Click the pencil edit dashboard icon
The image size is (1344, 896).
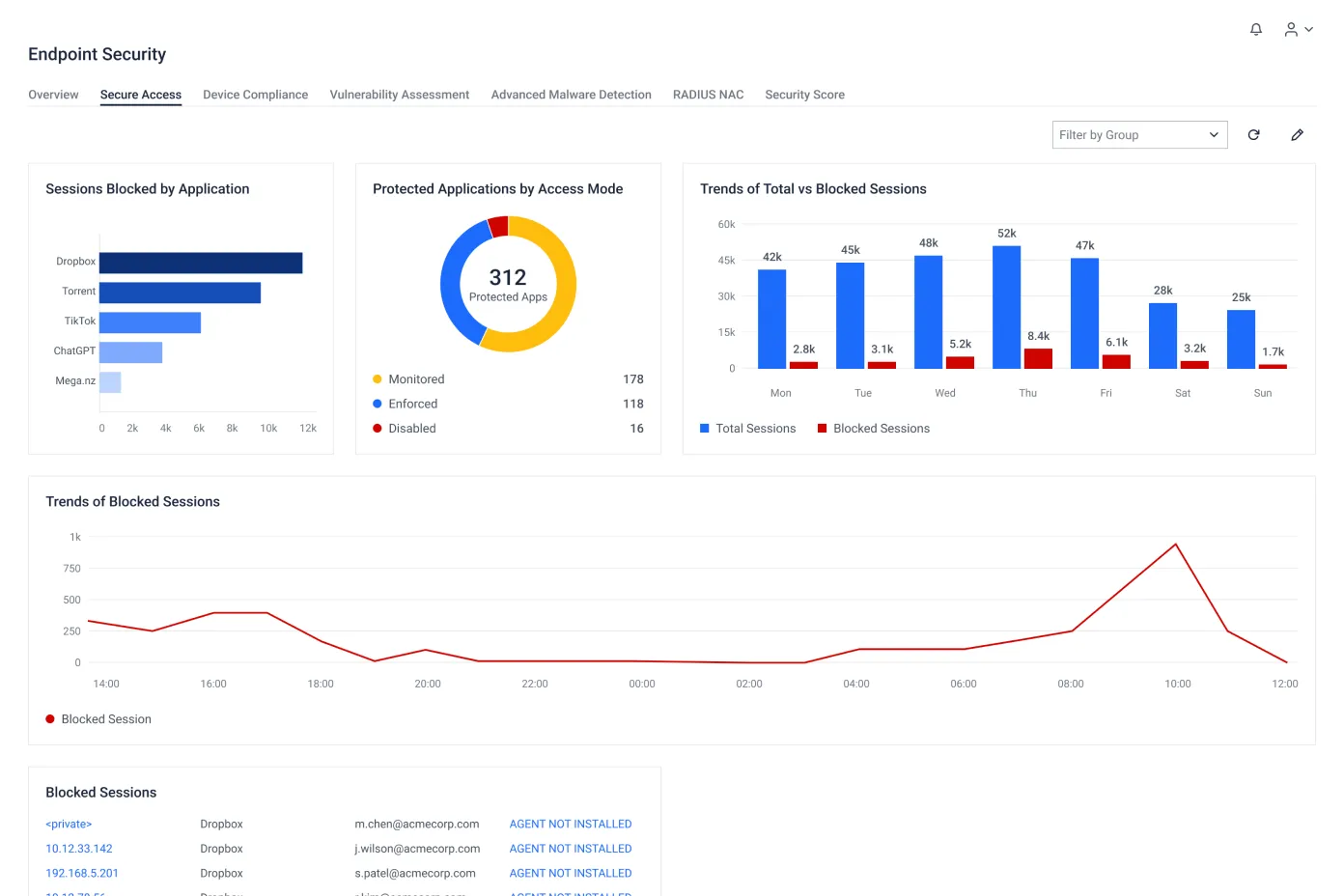point(1297,135)
